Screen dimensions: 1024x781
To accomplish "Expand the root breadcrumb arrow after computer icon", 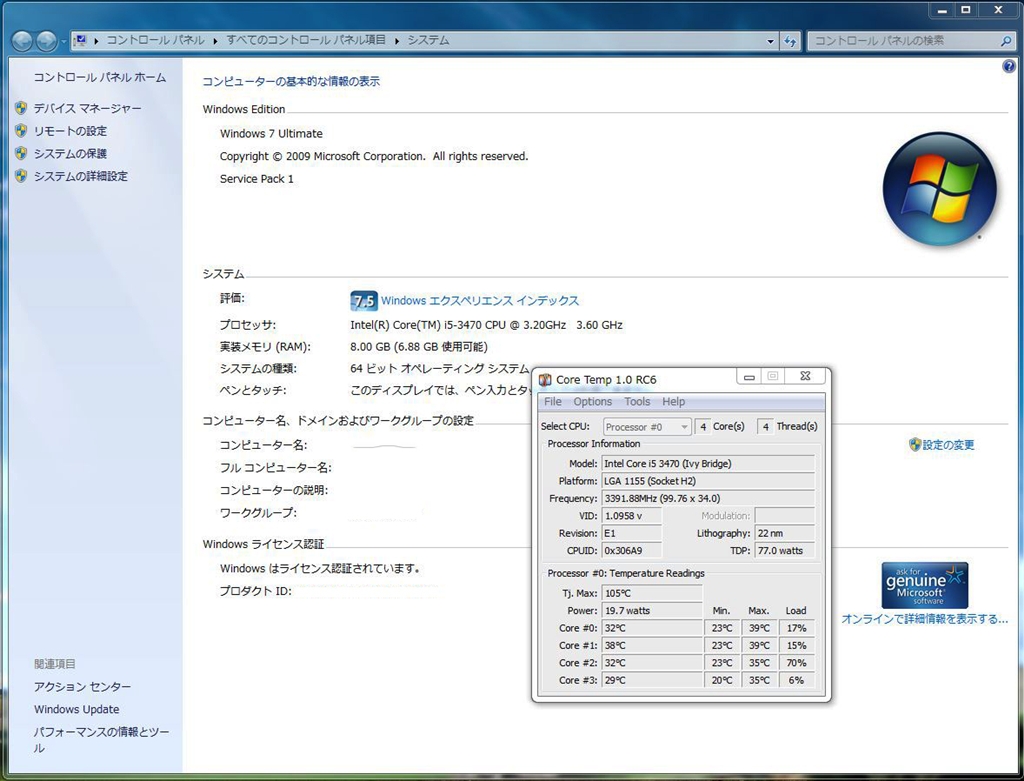I will [x=96, y=40].
